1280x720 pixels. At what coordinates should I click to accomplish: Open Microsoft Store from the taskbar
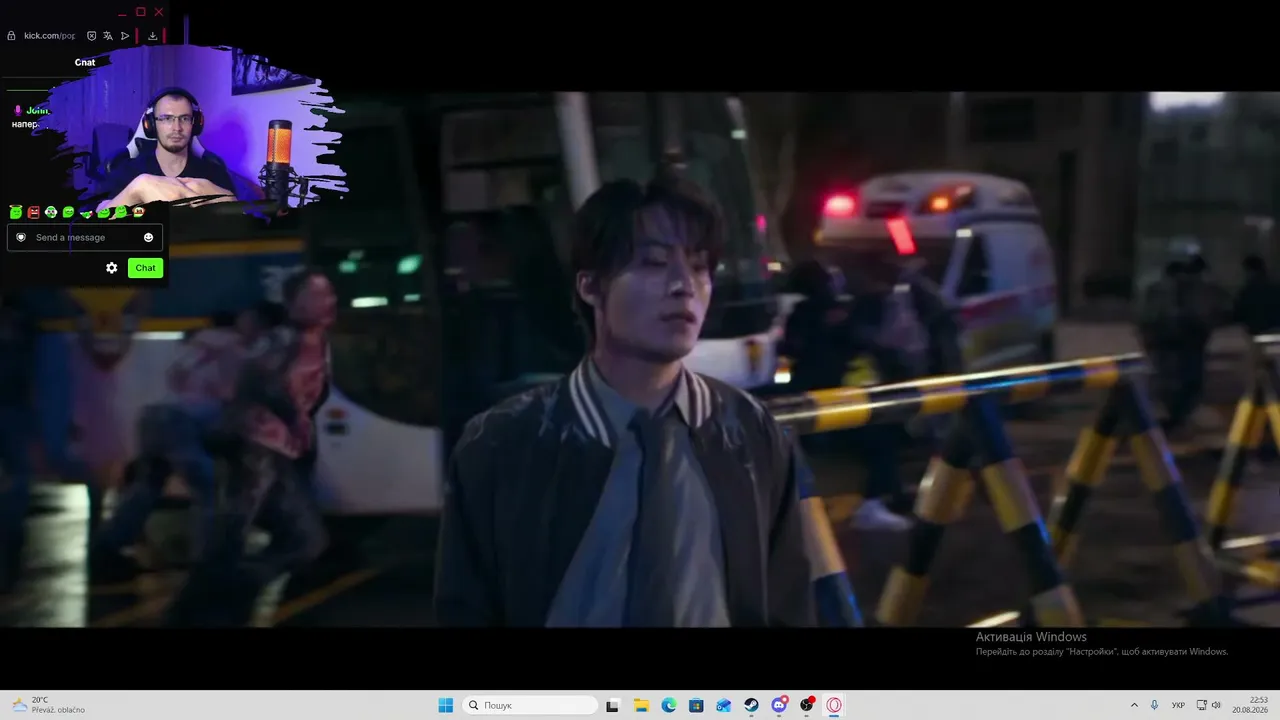click(x=696, y=705)
